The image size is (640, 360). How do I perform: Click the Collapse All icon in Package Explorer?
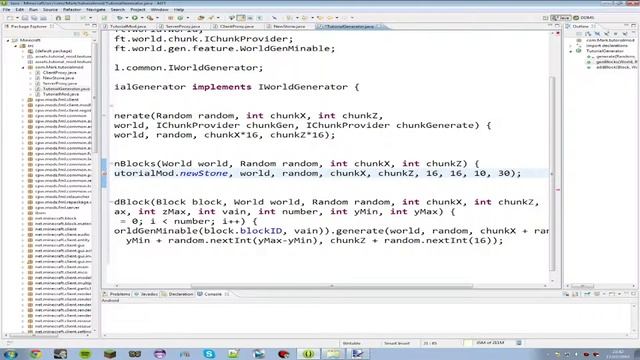(76, 33)
